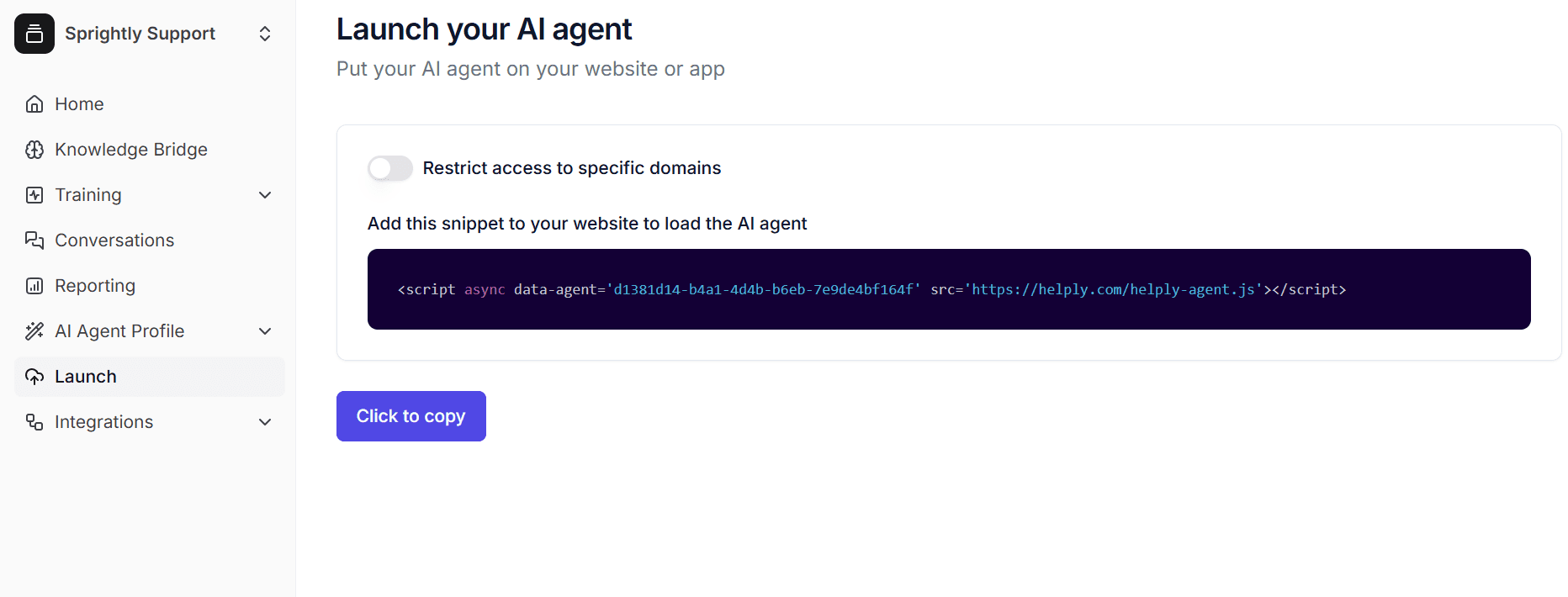Select the Home icon in the sidebar
The image size is (1568, 597).
[x=34, y=103]
